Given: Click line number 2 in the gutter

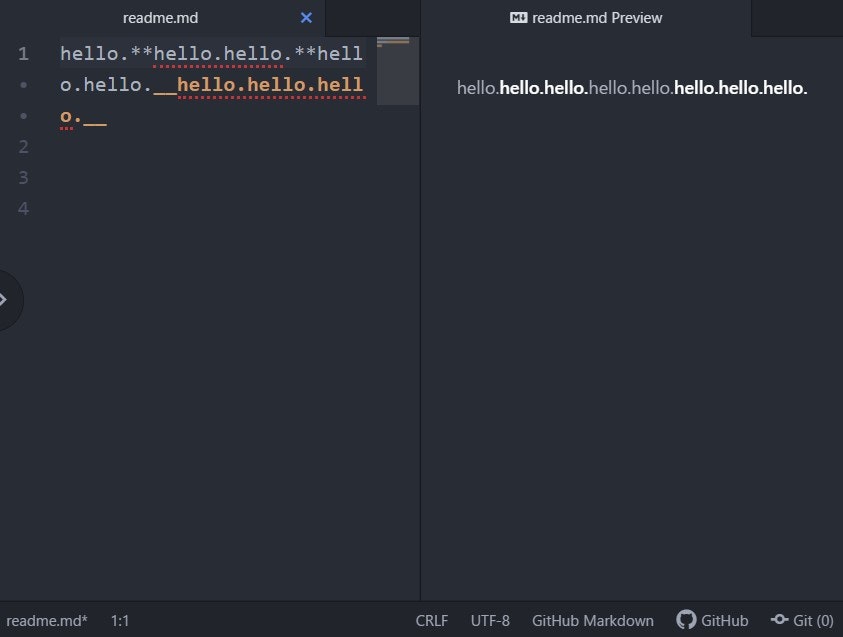Looking at the screenshot, I should (x=23, y=147).
